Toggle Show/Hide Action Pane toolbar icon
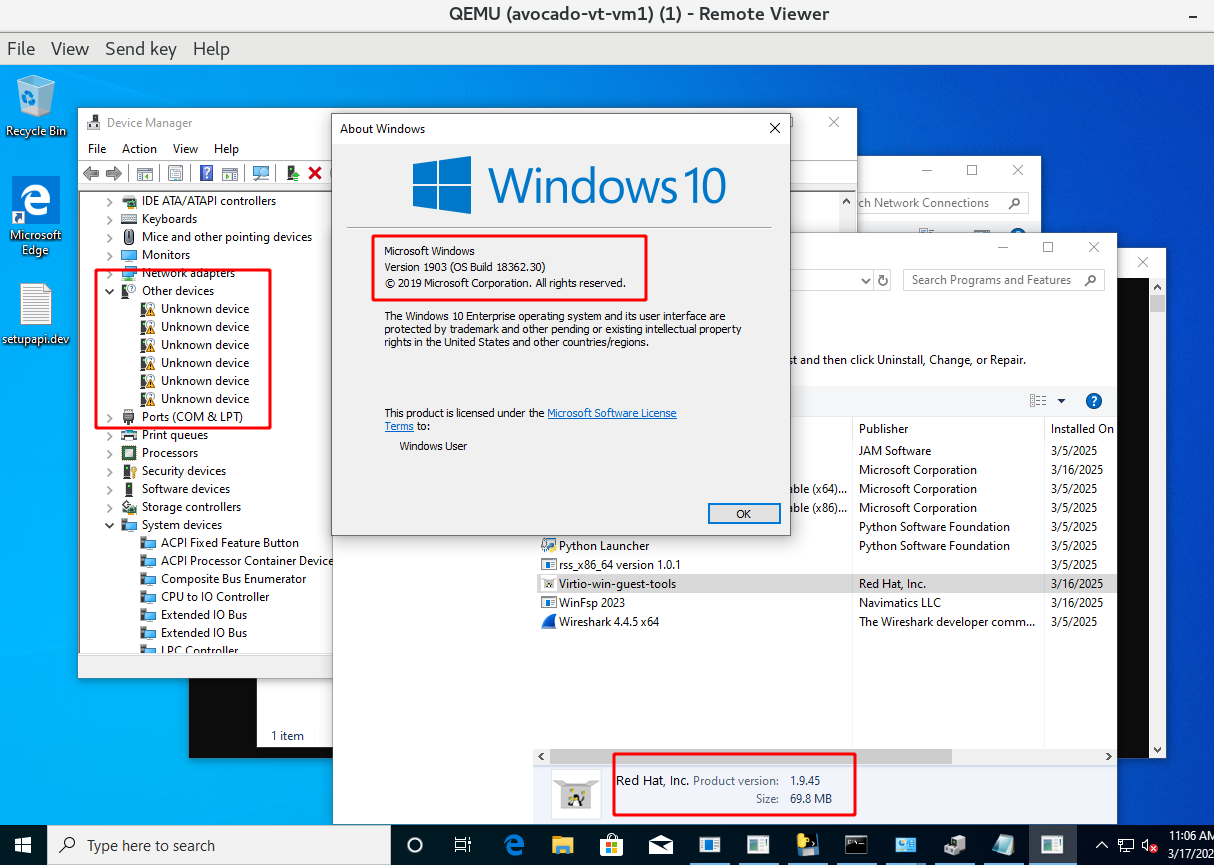Screen dimensions: 1214x865 click(x=230, y=173)
